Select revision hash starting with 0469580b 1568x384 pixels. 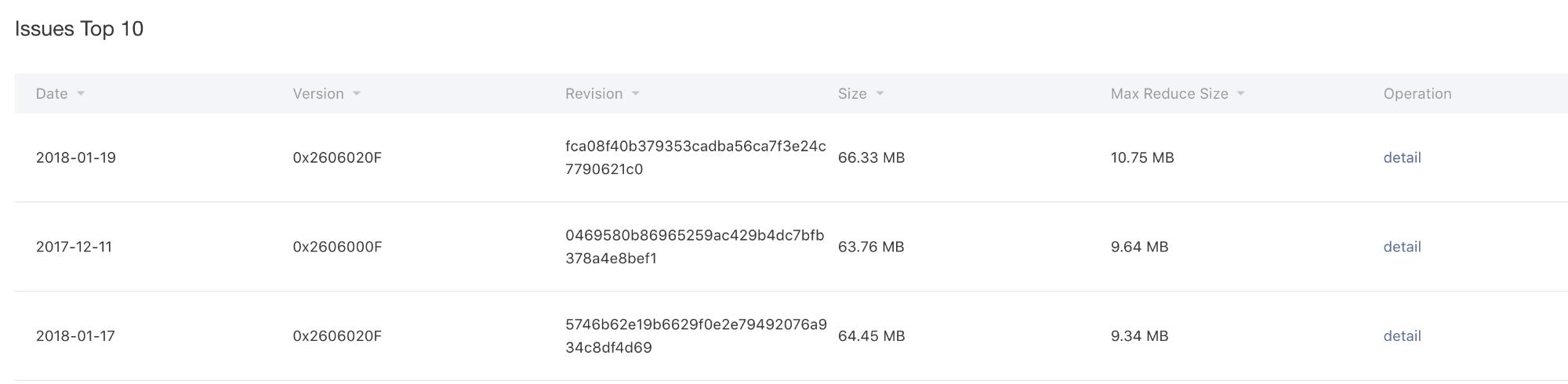coord(695,247)
